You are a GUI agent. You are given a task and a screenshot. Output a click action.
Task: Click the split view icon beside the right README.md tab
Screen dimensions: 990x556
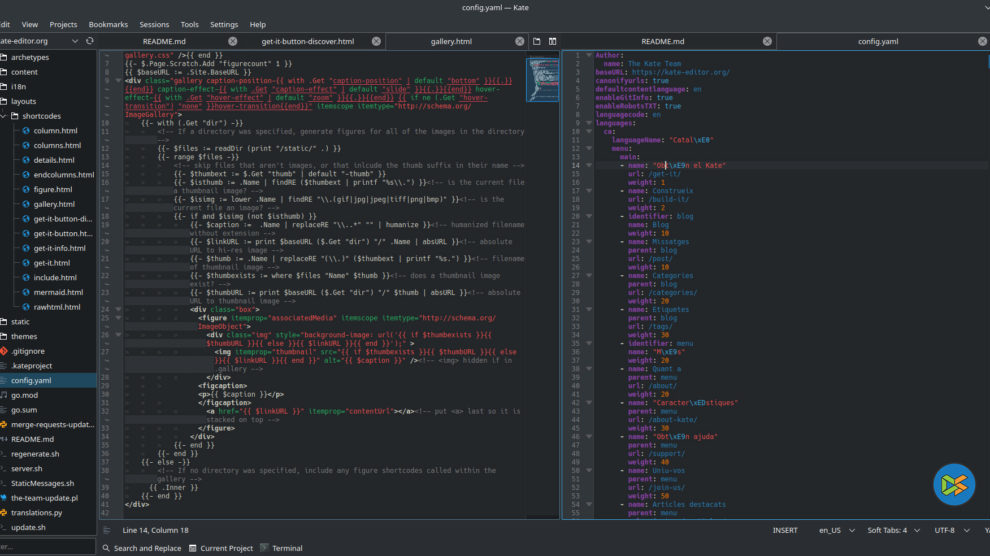[551, 41]
